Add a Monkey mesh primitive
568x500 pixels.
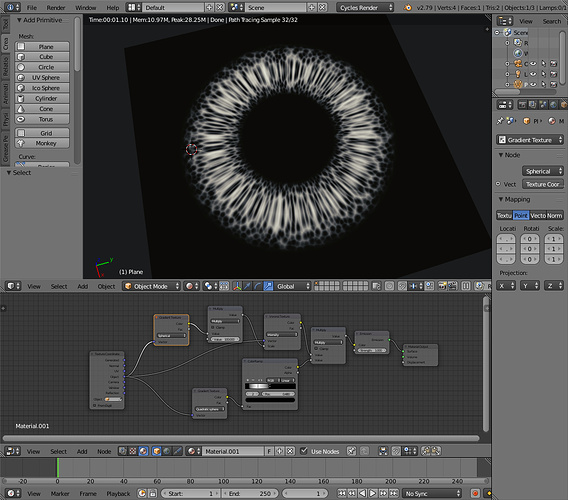(42, 143)
